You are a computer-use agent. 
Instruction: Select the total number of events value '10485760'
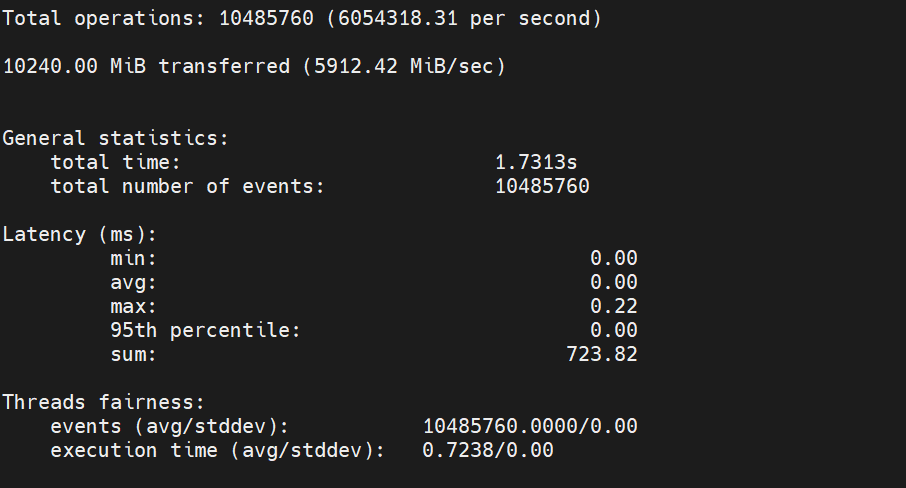543,187
